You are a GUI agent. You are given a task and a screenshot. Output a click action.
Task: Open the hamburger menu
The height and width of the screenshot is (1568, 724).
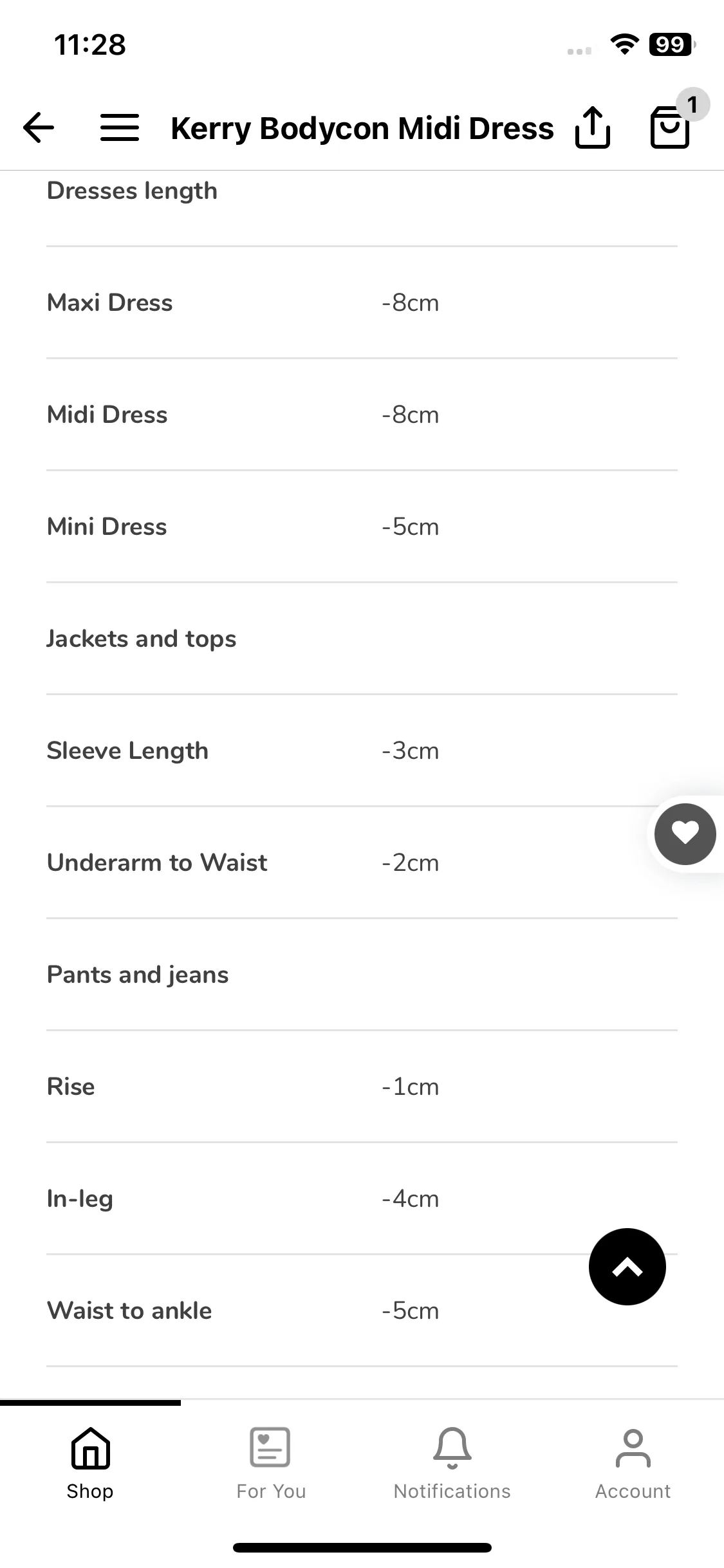120,127
